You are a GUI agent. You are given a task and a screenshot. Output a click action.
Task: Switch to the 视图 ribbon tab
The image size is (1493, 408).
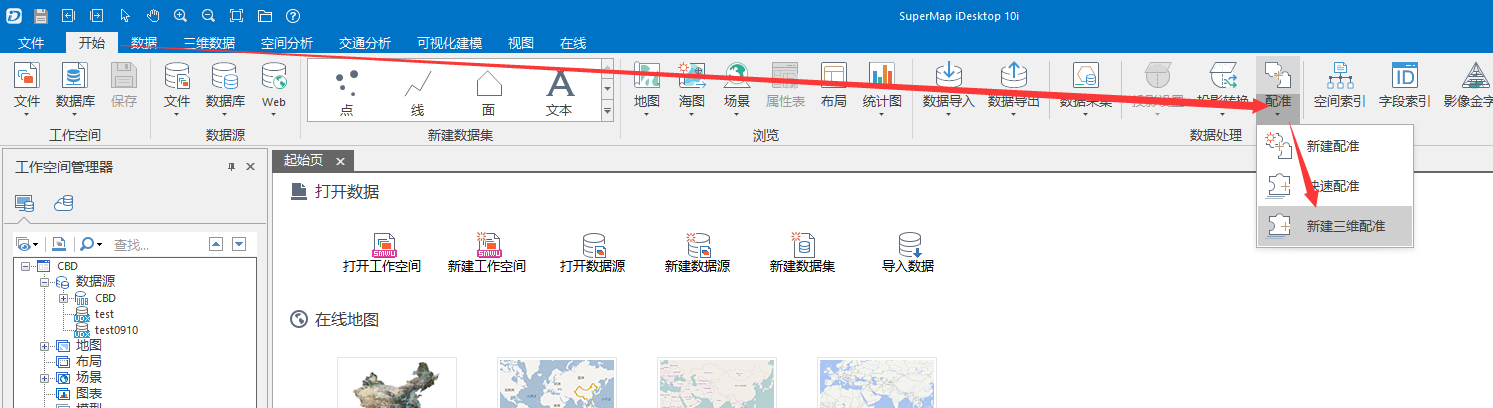[521, 43]
